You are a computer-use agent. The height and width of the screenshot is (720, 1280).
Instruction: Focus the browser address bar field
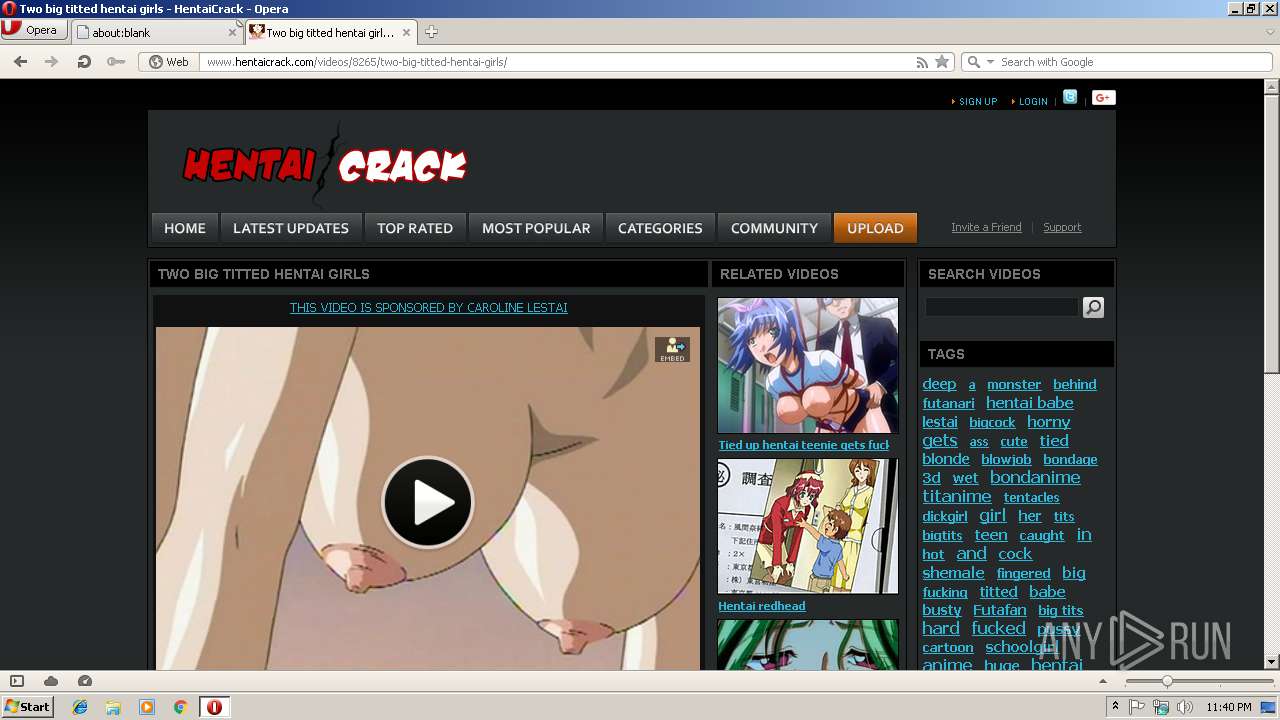(555, 62)
